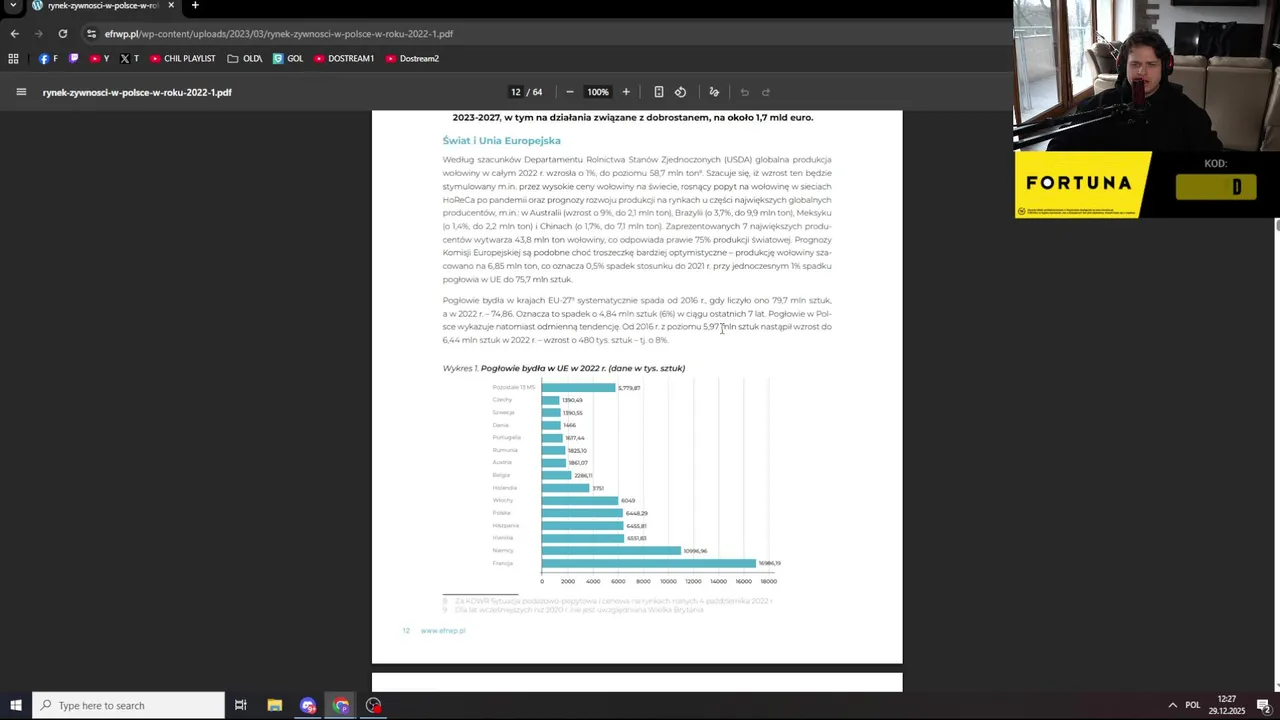This screenshot has width=1280, height=720.
Task: Zoom in the PDF with plus button
Action: [626, 92]
